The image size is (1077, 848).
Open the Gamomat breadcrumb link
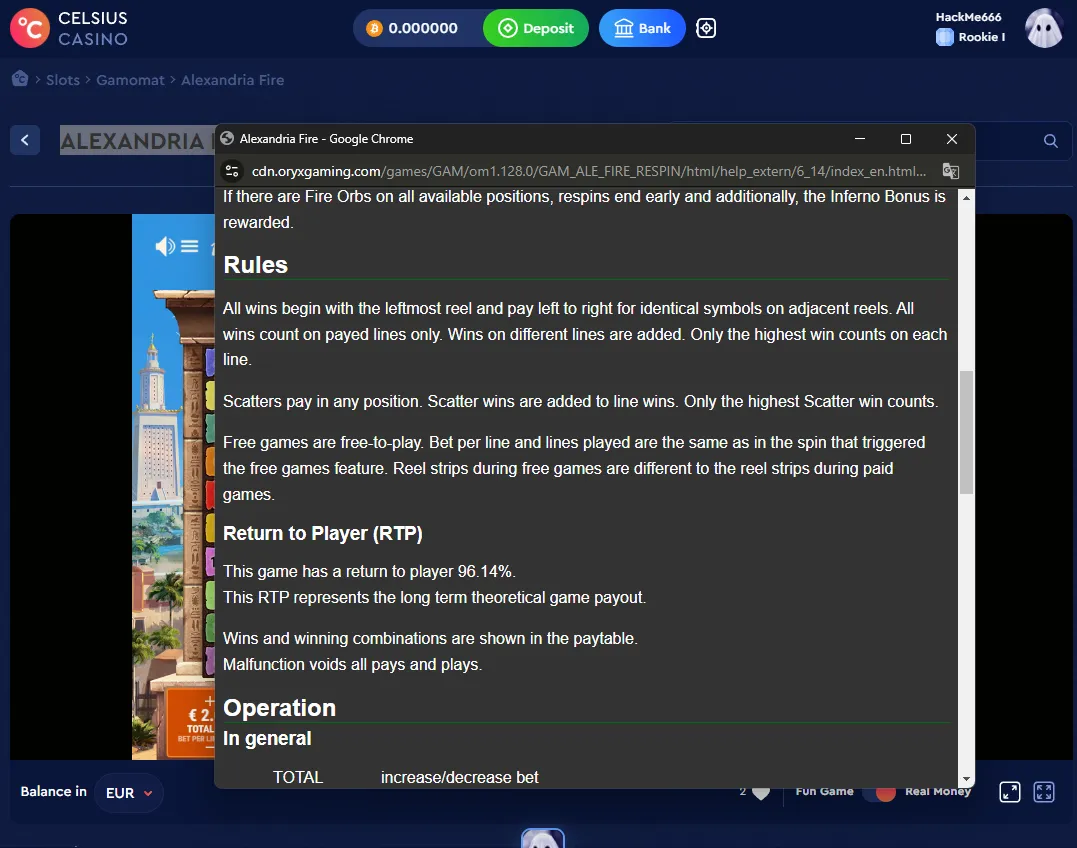coord(131,80)
